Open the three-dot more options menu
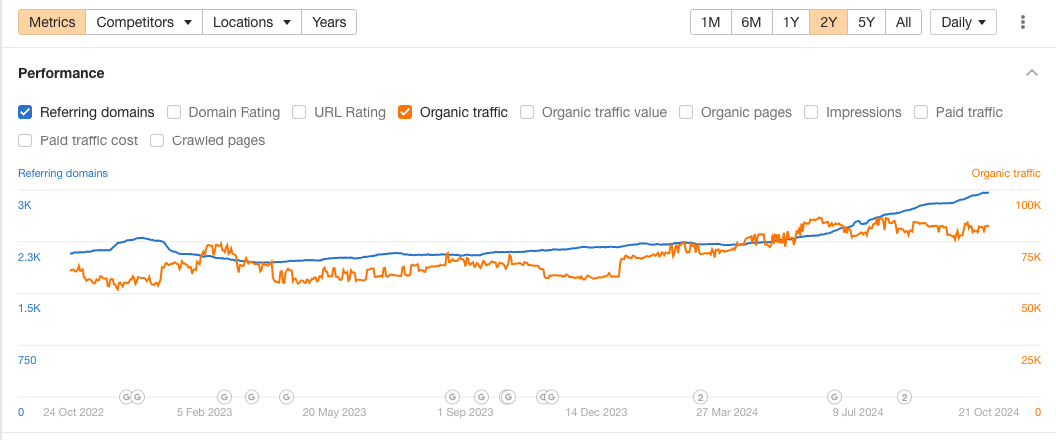1056x440 pixels. pos(1023,22)
